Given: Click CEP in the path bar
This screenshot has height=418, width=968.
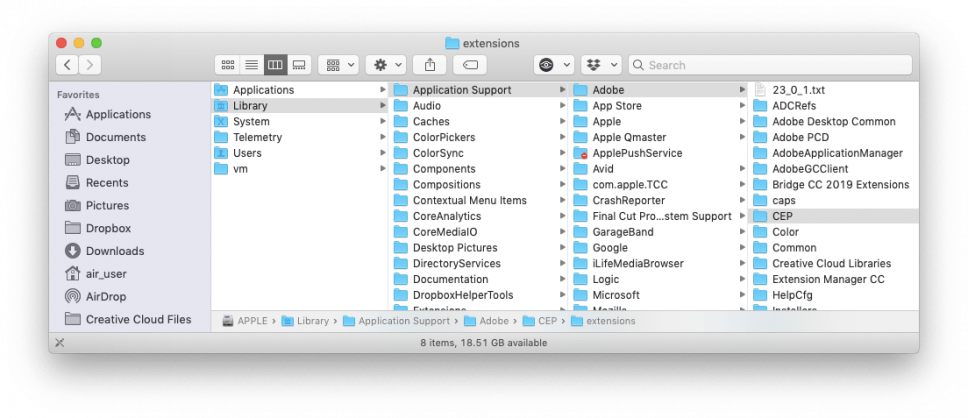Looking at the screenshot, I should [x=540, y=321].
